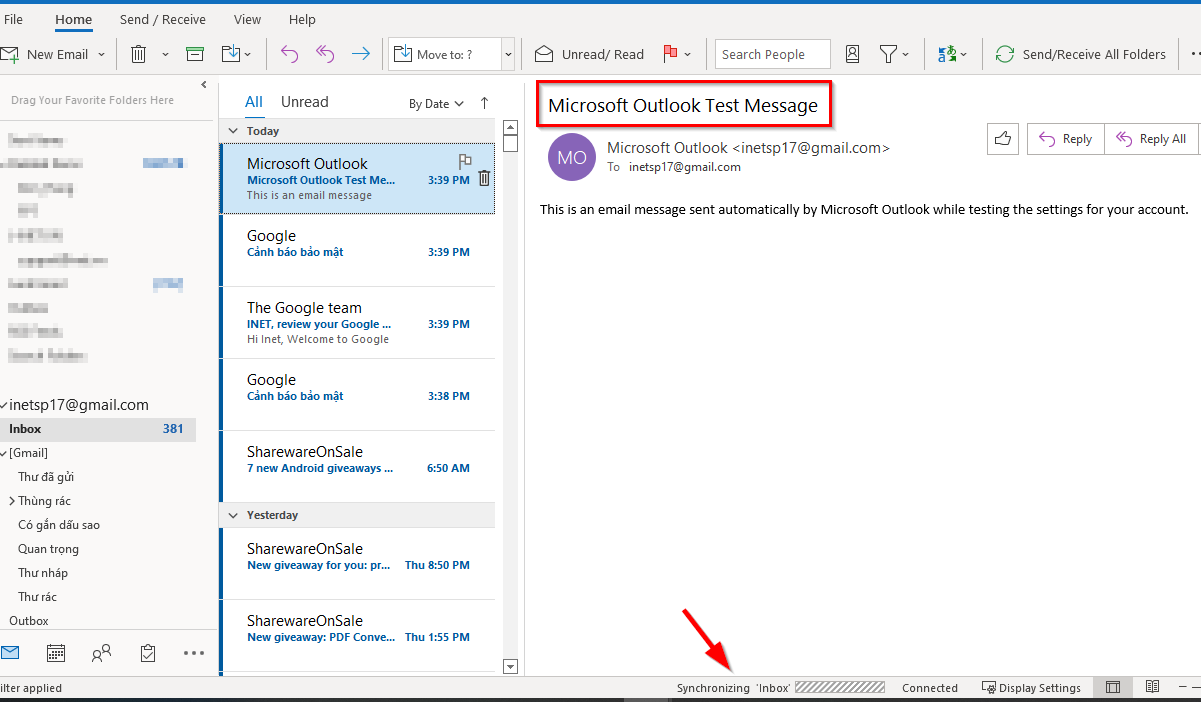Open the '7 new Android giveaways' email
Viewport: 1201px width, 702px height.
click(x=357, y=467)
